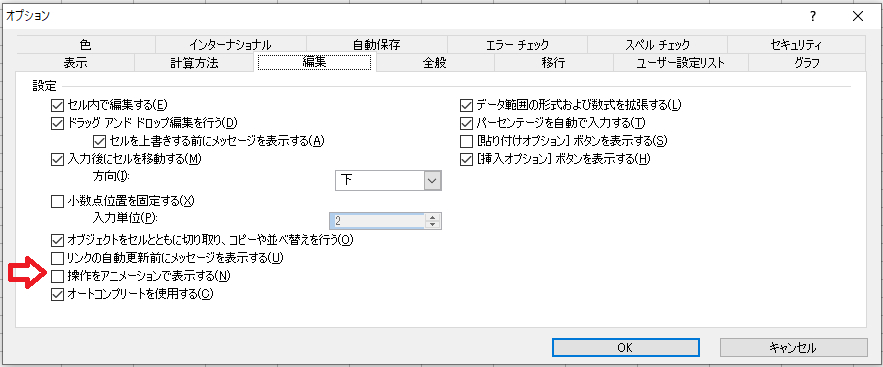
Task: Click the 入力単位 value field
Action: pyautogui.click(x=377, y=221)
